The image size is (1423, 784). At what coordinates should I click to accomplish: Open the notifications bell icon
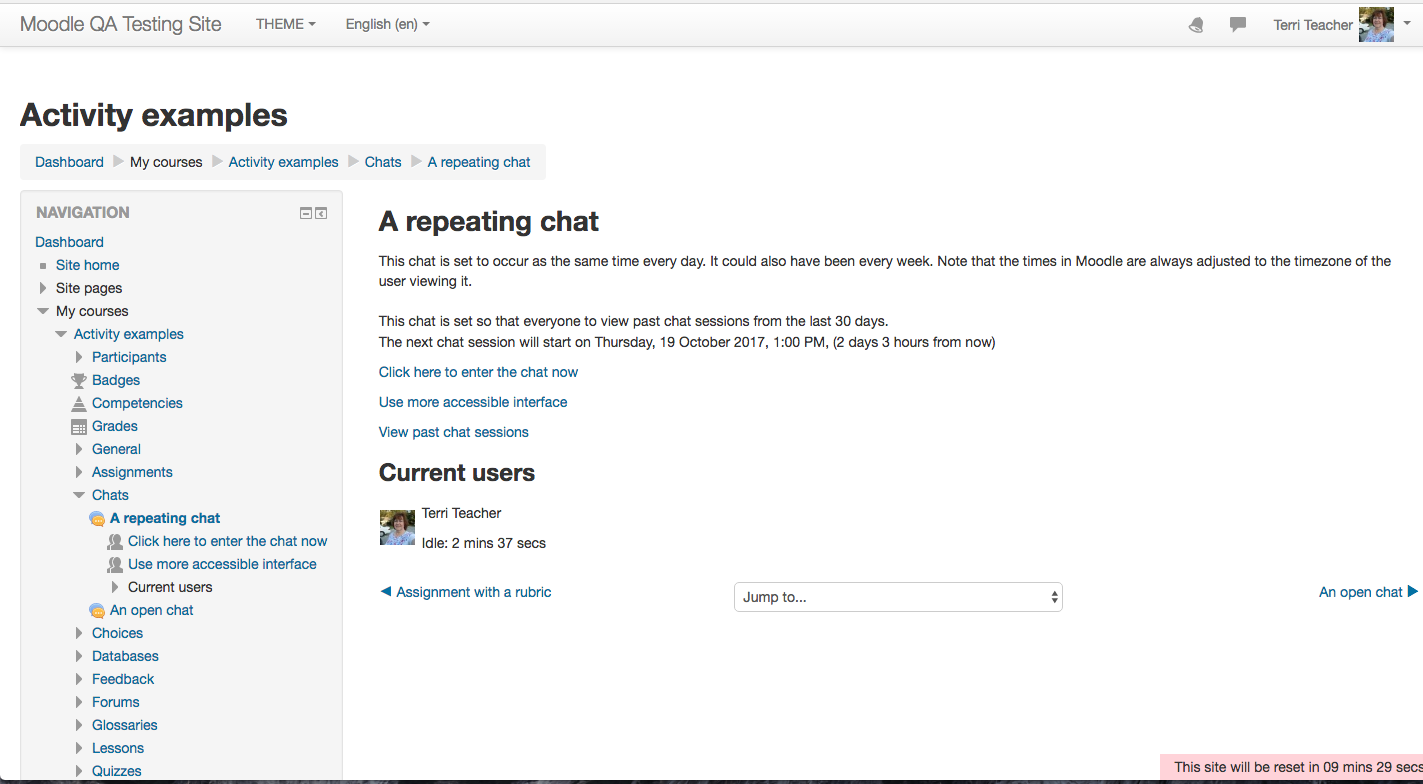coord(1196,25)
